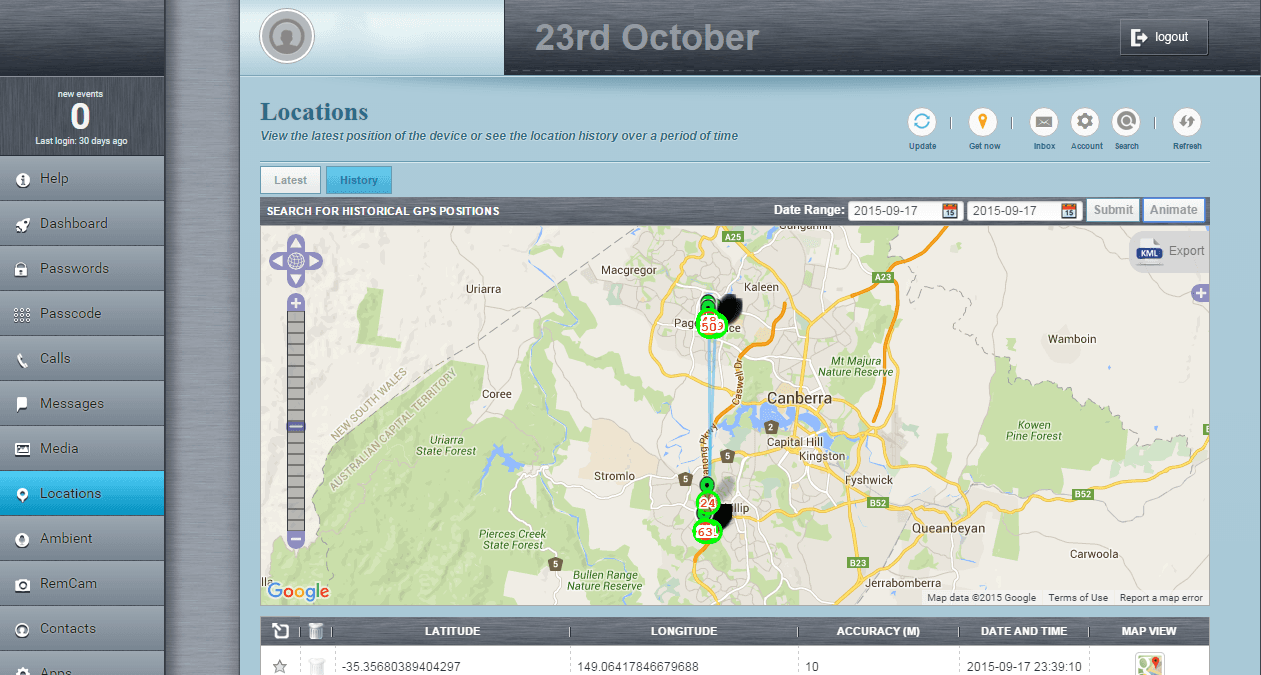Image resolution: width=1261 pixels, height=675 pixels.
Task: Switch to the Latest tab
Action: (x=291, y=180)
